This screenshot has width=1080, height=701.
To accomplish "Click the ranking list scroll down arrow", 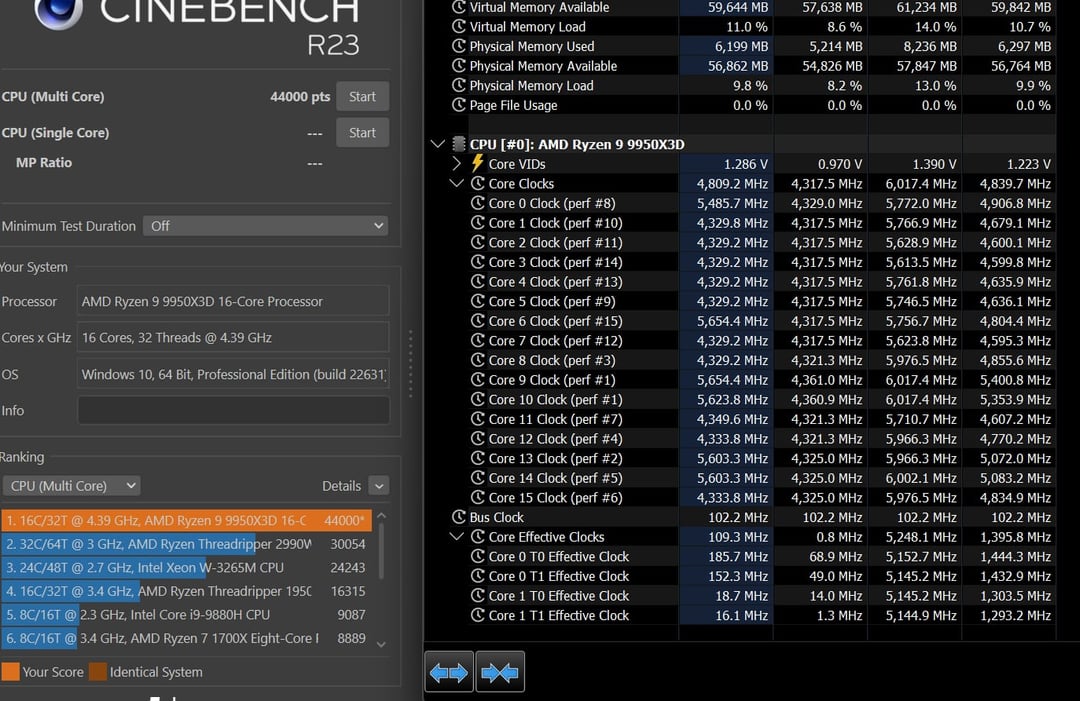I will click(x=382, y=645).
